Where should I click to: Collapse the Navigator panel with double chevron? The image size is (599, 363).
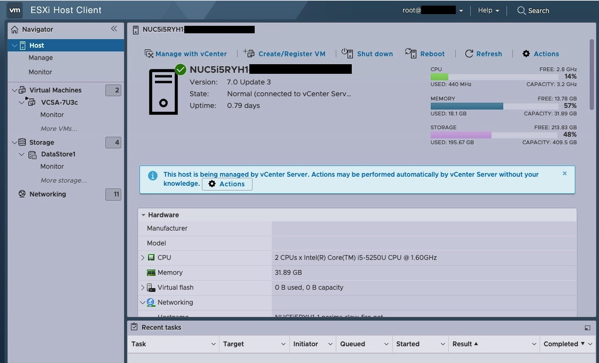point(114,29)
